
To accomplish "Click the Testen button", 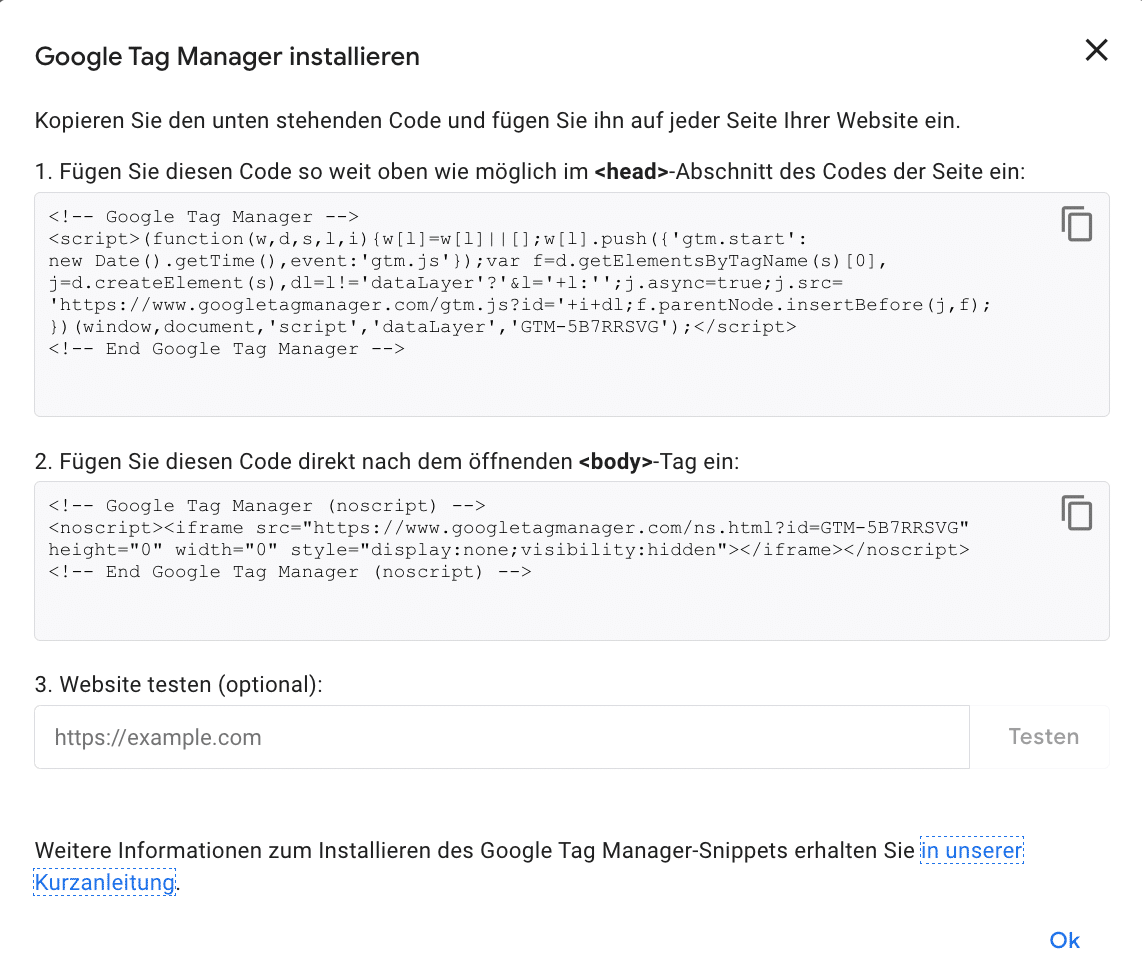I will (1043, 736).
